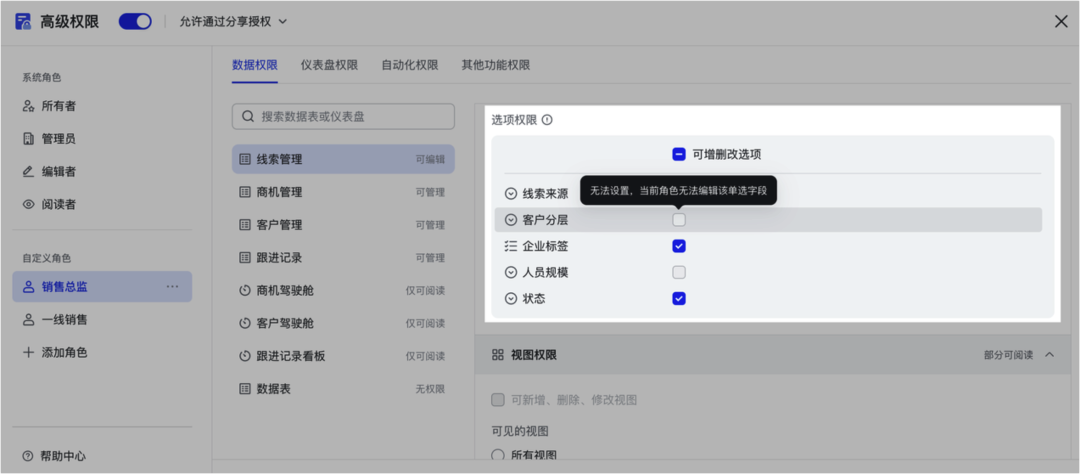Screen dimensions: 1080x474
Task: Toggle the 客户分层 checkbox
Action: pyautogui.click(x=679, y=220)
